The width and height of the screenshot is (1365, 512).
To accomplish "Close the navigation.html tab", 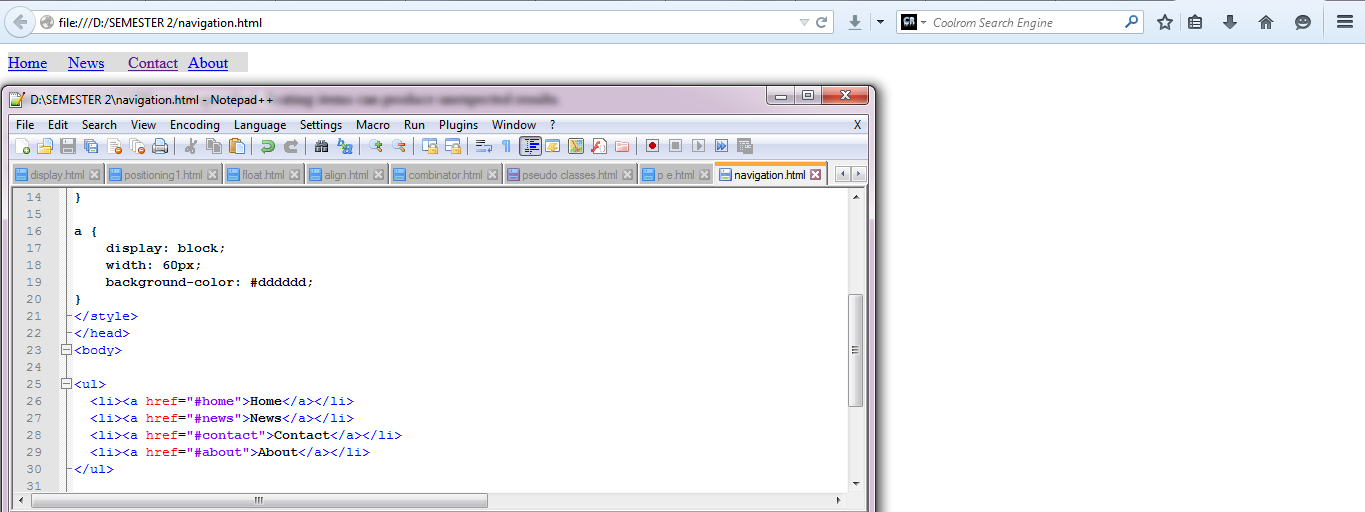I will 816,175.
